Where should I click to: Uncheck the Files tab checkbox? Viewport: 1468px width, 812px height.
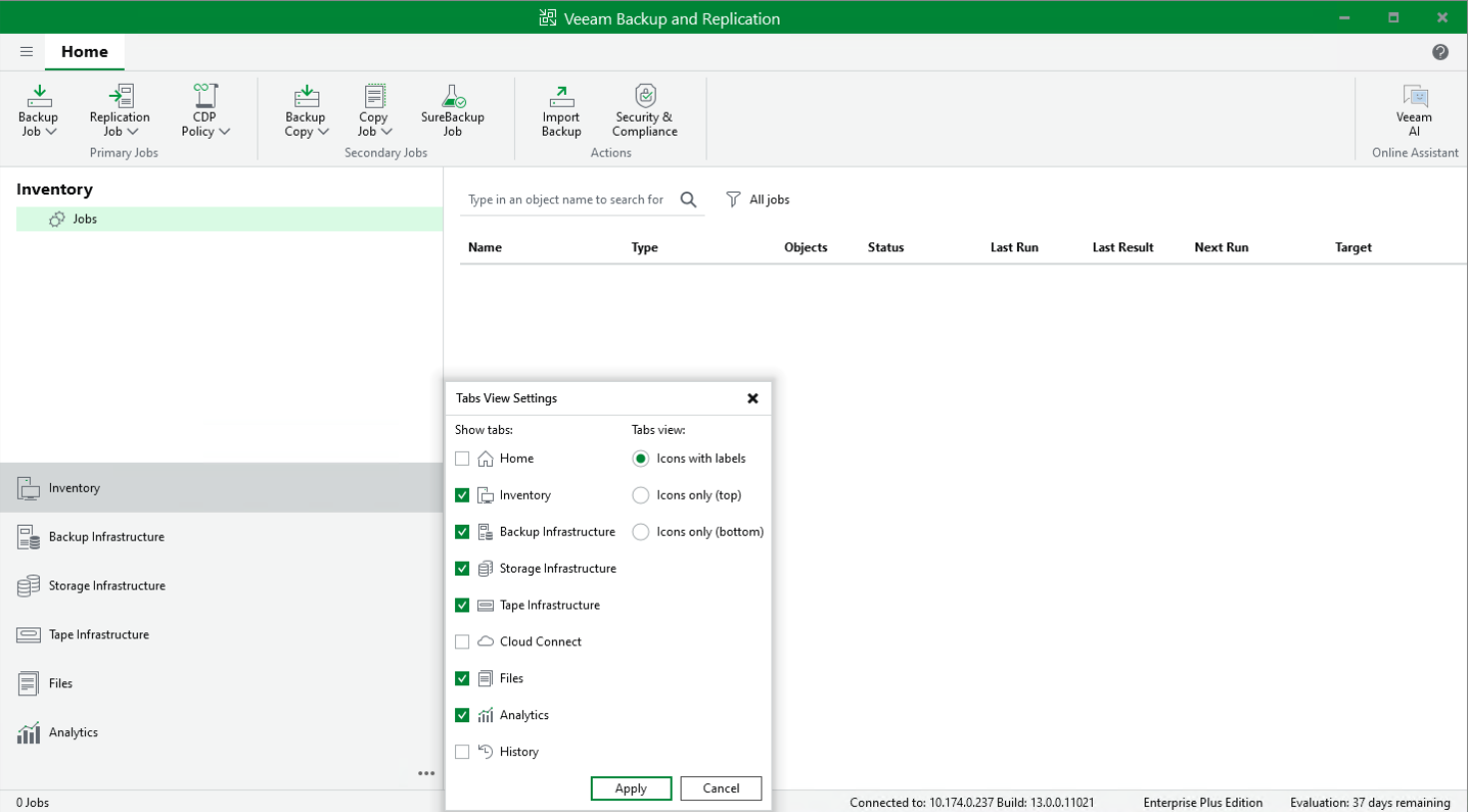click(462, 678)
